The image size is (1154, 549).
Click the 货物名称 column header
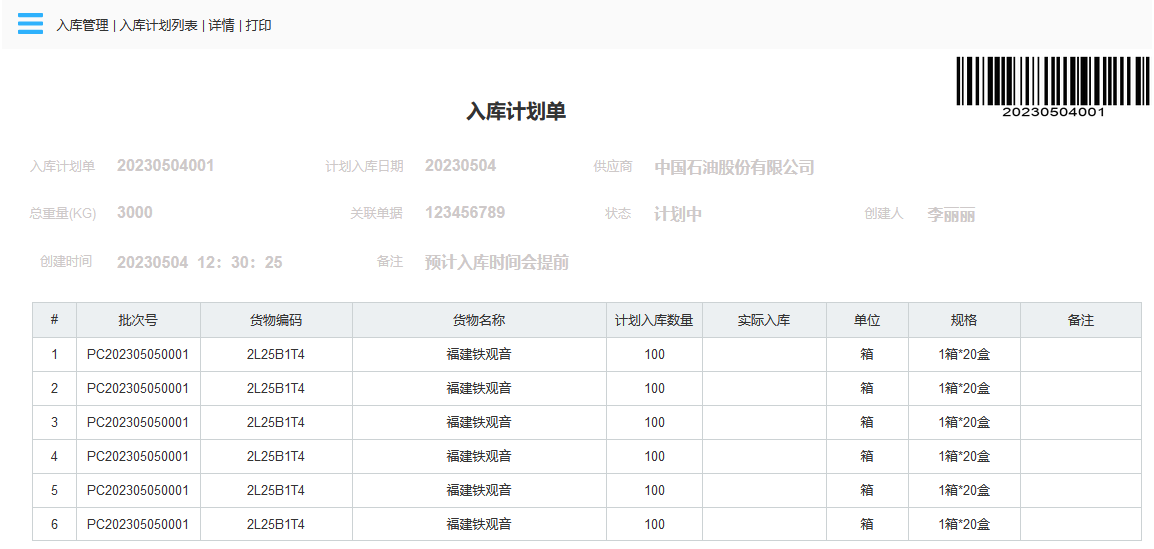click(479, 320)
